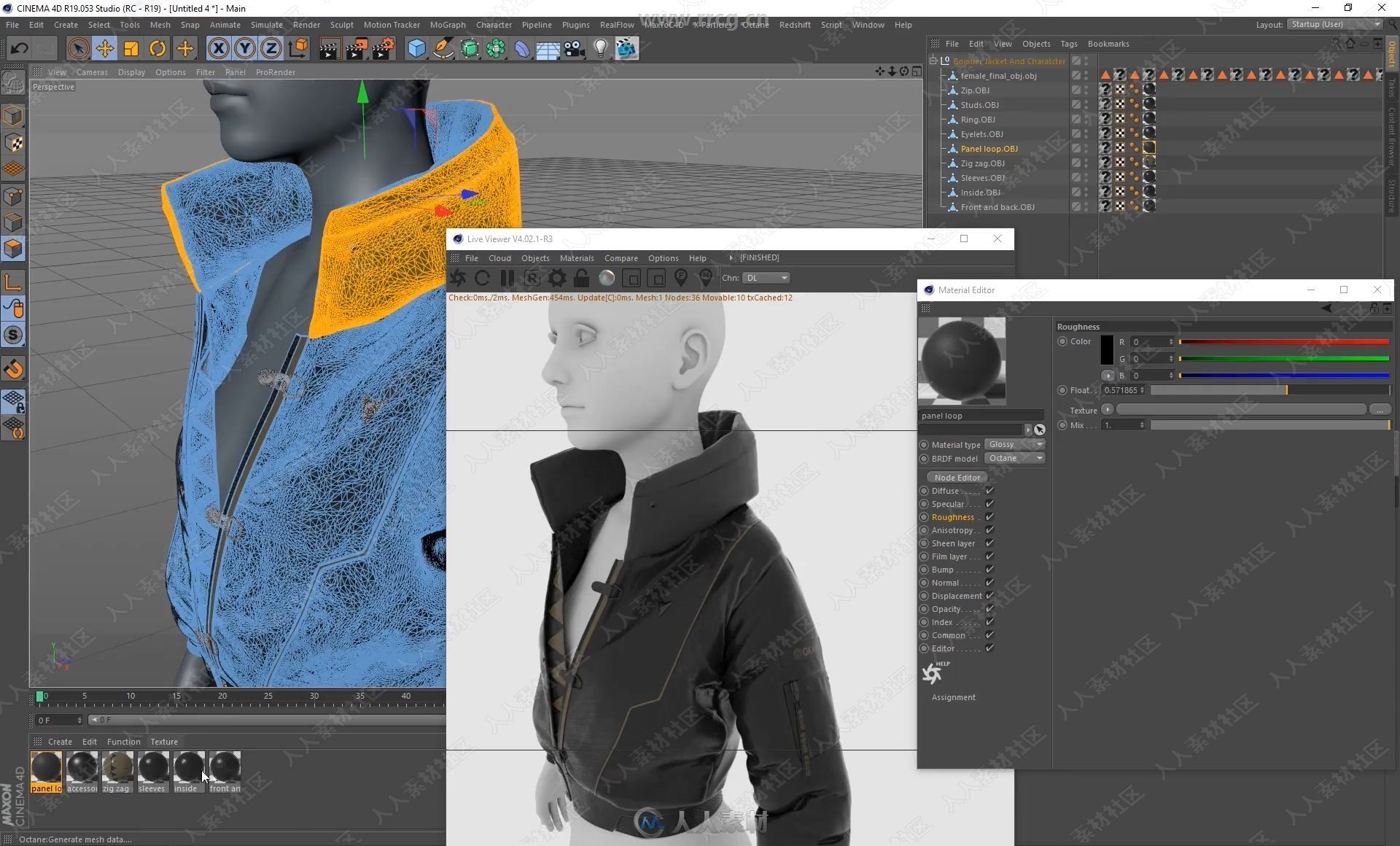Viewport: 1400px width, 846px height.
Task: Add a Light object
Action: (x=600, y=49)
